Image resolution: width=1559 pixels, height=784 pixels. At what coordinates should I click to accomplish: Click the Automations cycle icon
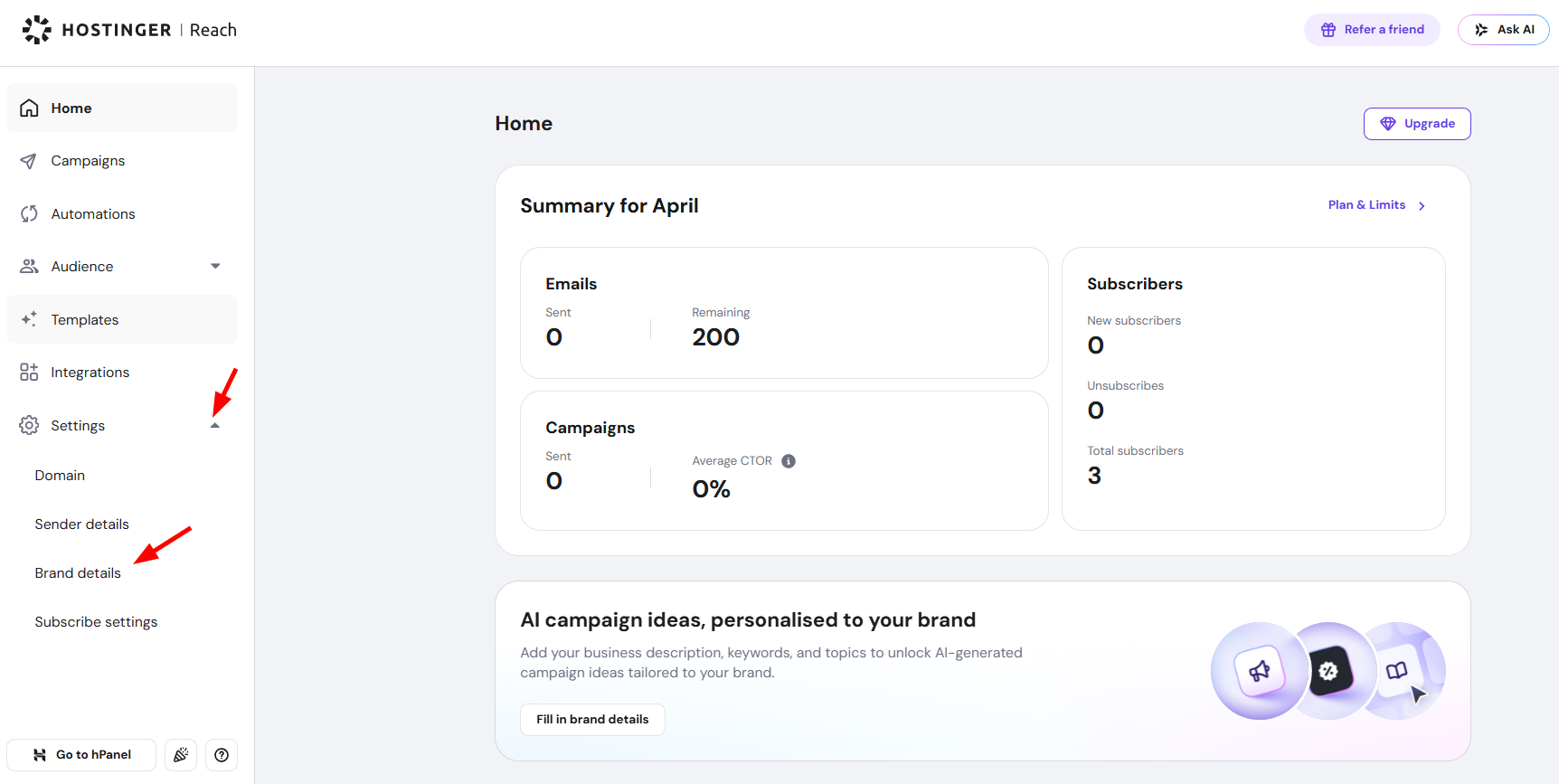29,214
